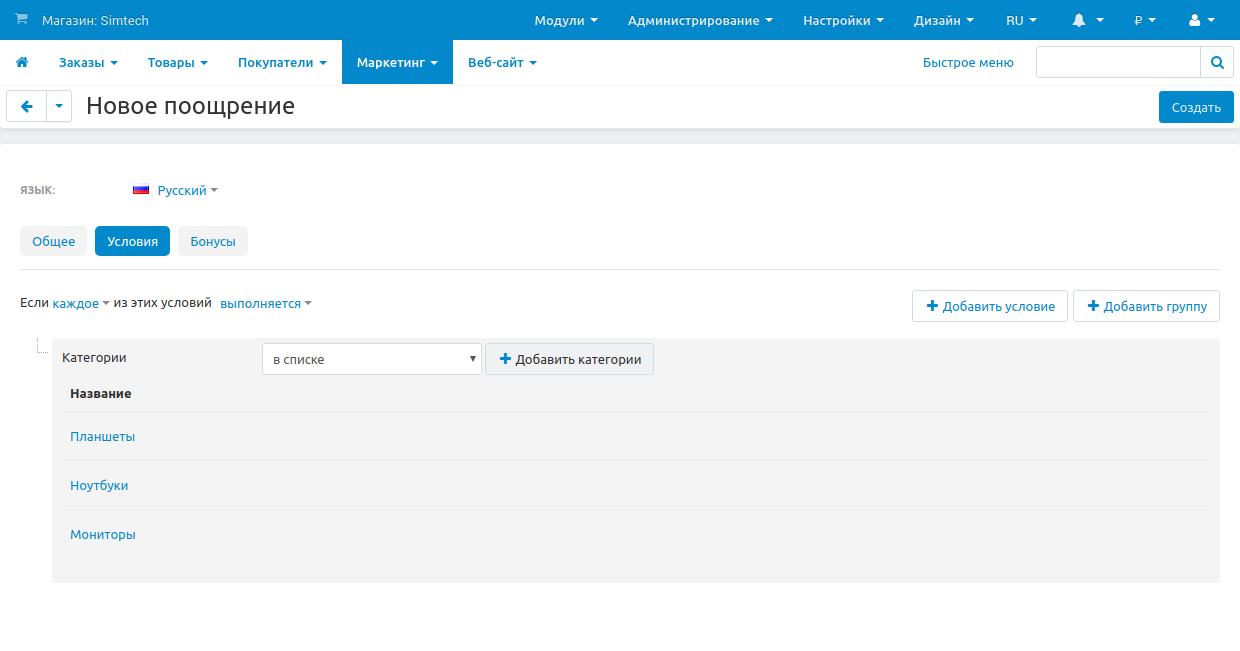
Task: Click the Название column header
Action: (101, 393)
